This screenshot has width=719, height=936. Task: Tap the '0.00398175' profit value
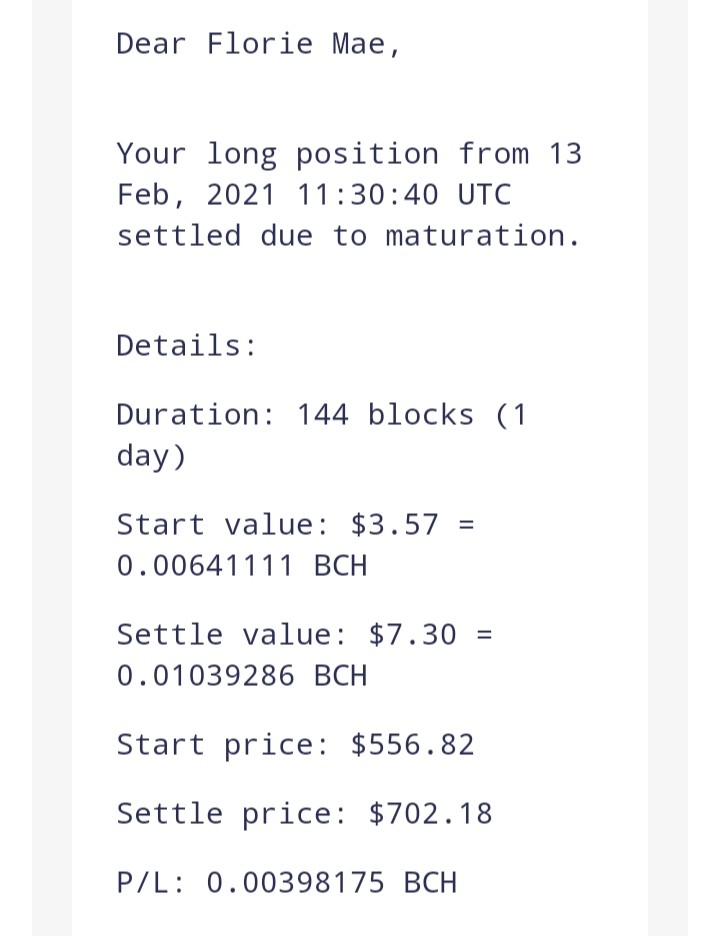(x=295, y=883)
